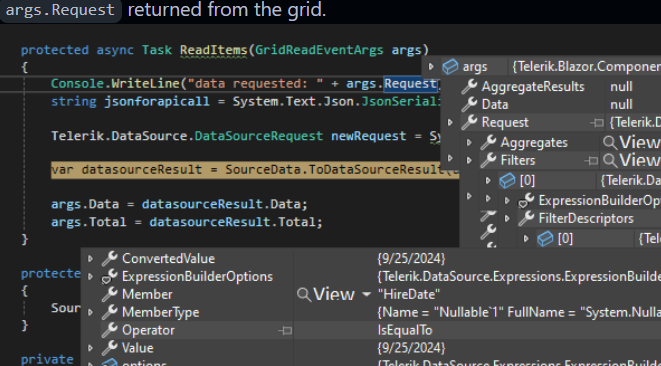Image resolution: width=661 pixels, height=366 pixels.
Task: Open the View dropdown arrow beside Member
Action: pos(366,294)
